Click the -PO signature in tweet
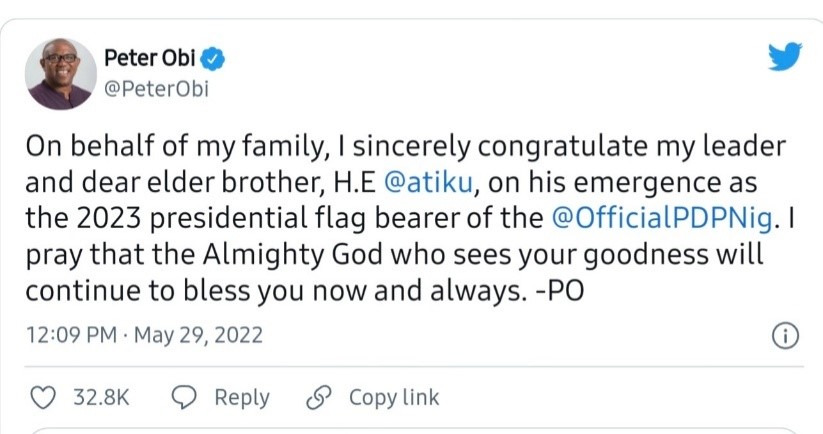Image resolution: width=823 pixels, height=434 pixels. [x=489, y=291]
